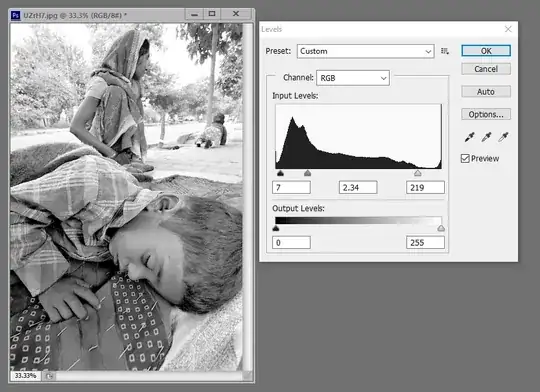Click the horizontal scrollbar of document window

point(148,376)
